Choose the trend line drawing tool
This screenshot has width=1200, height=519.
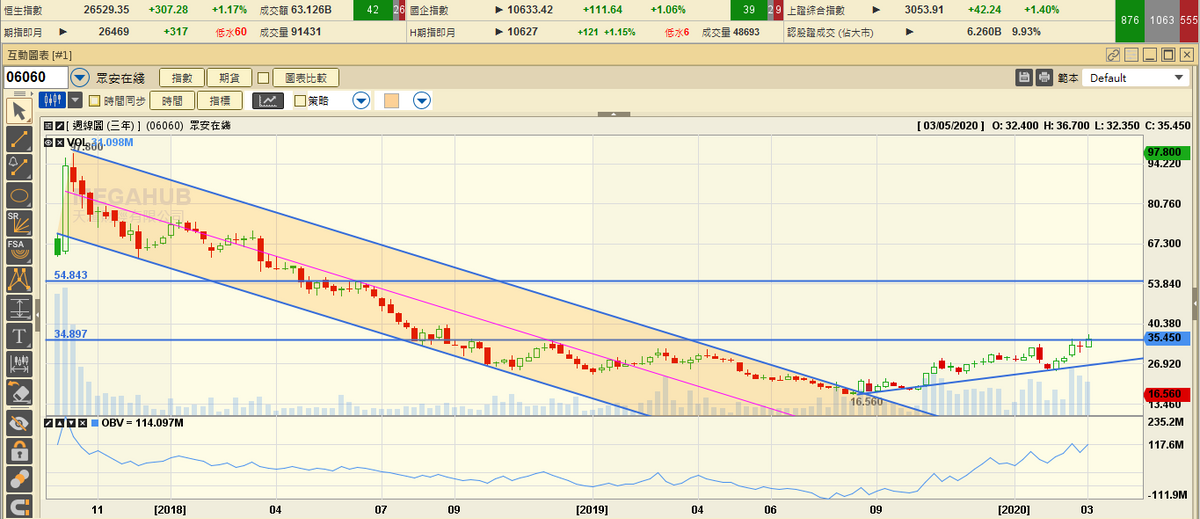tap(18, 138)
